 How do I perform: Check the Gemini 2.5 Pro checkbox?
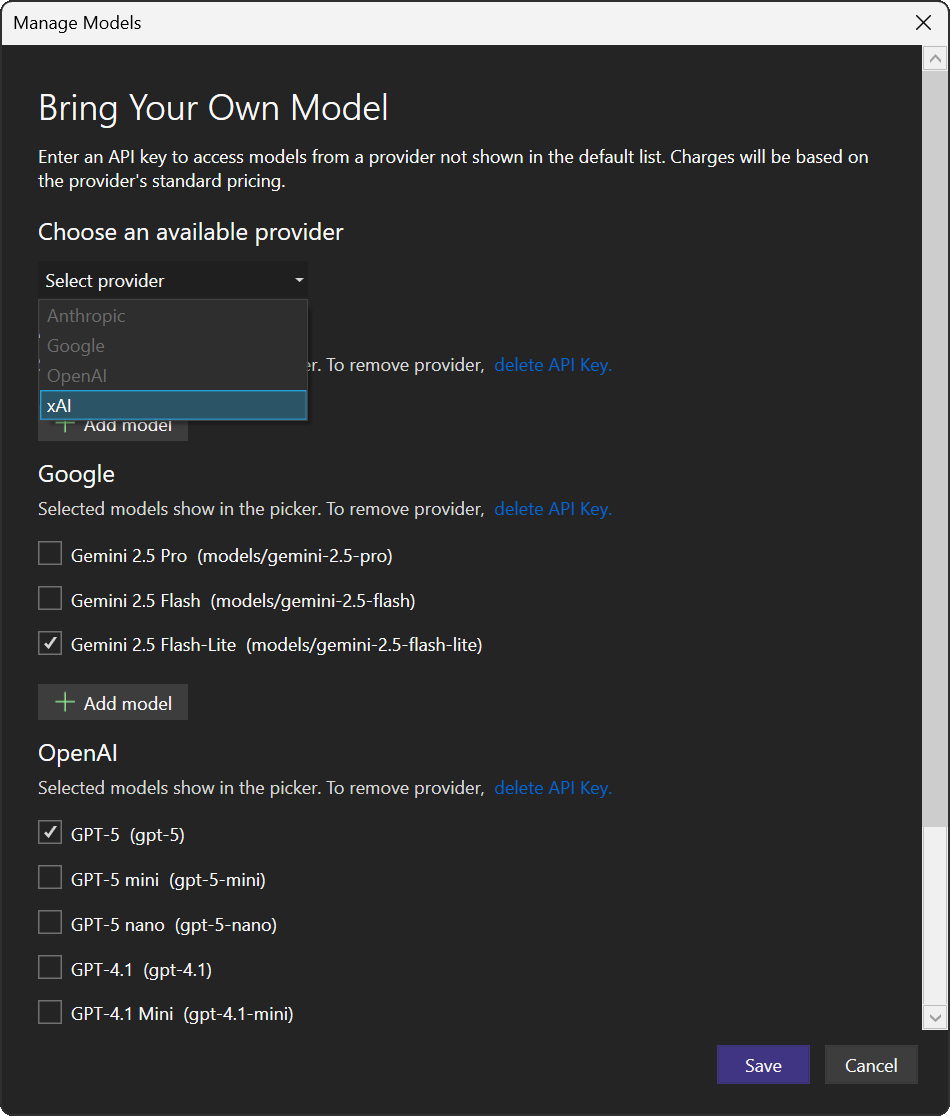tap(50, 553)
